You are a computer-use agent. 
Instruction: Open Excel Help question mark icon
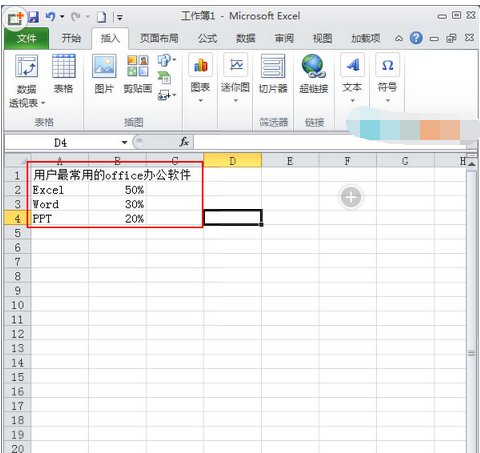[x=416, y=38]
